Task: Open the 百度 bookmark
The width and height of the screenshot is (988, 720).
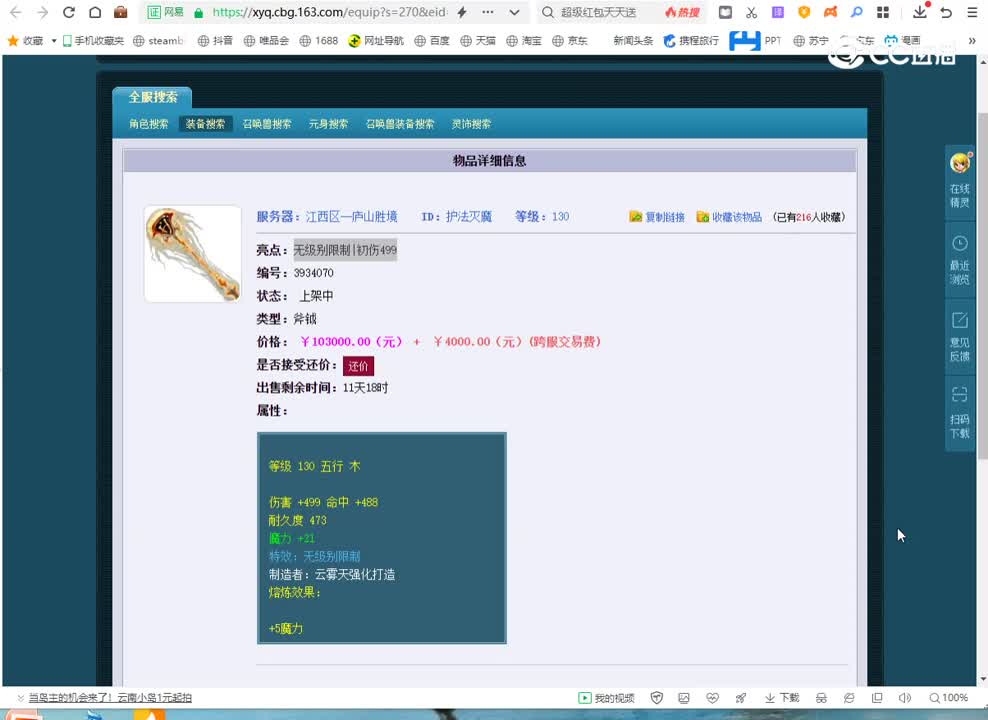Action: coord(432,40)
